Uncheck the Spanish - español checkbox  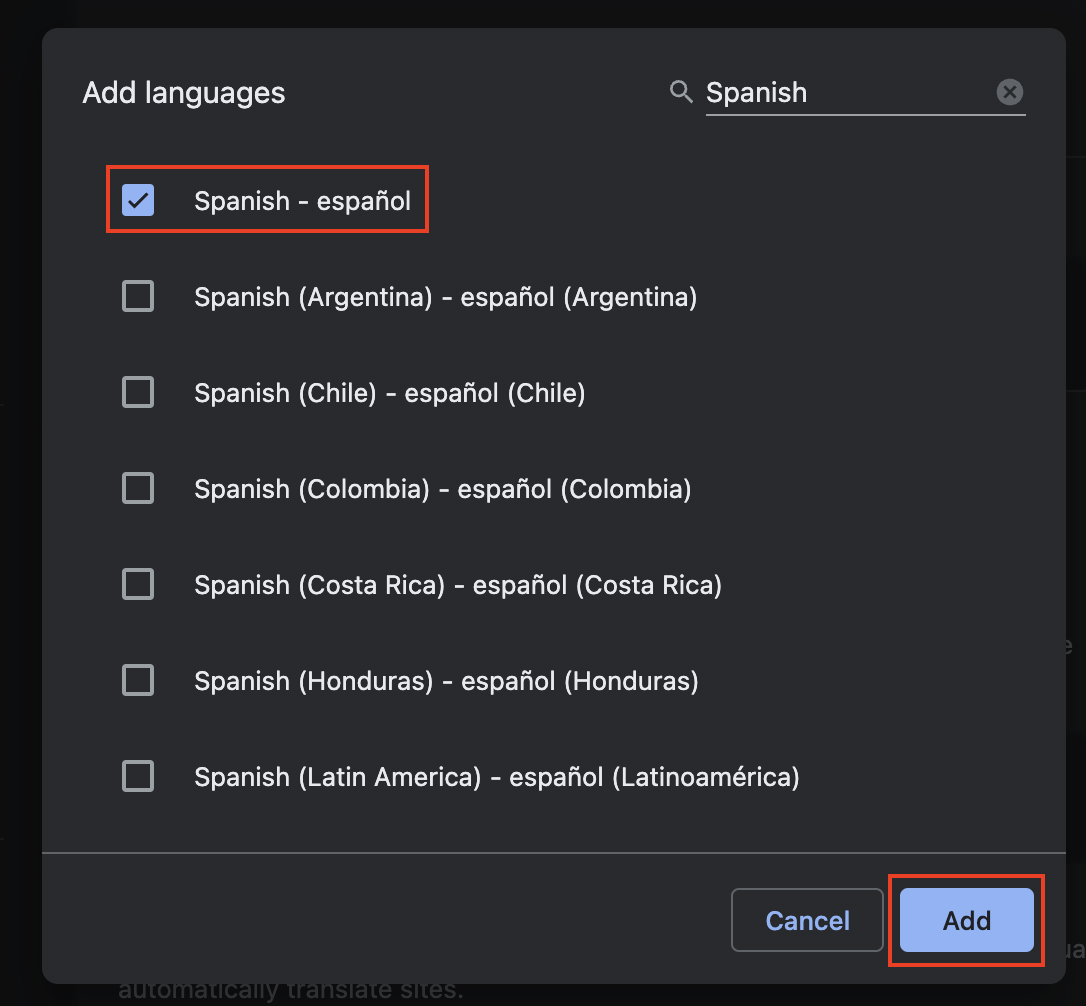click(x=138, y=200)
